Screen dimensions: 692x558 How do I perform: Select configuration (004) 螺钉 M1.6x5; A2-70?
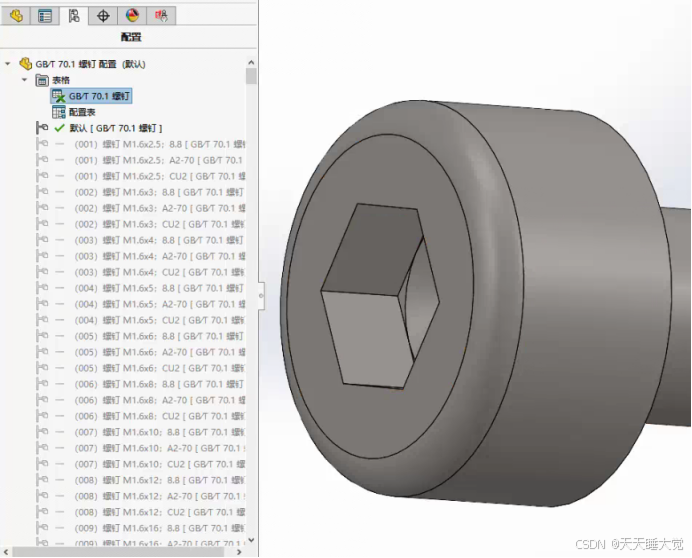(x=160, y=304)
